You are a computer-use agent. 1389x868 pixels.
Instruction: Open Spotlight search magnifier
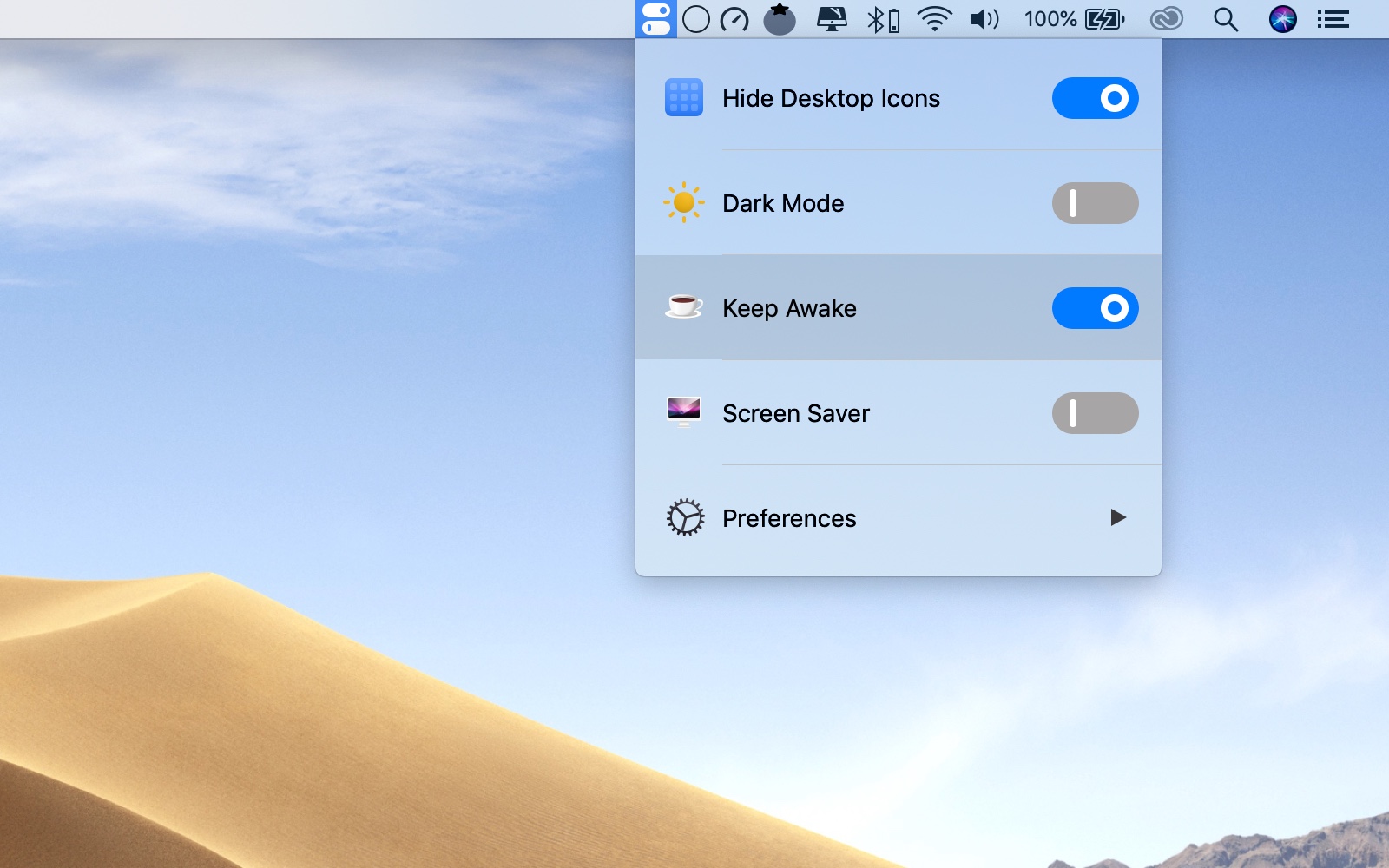pyautogui.click(x=1225, y=19)
